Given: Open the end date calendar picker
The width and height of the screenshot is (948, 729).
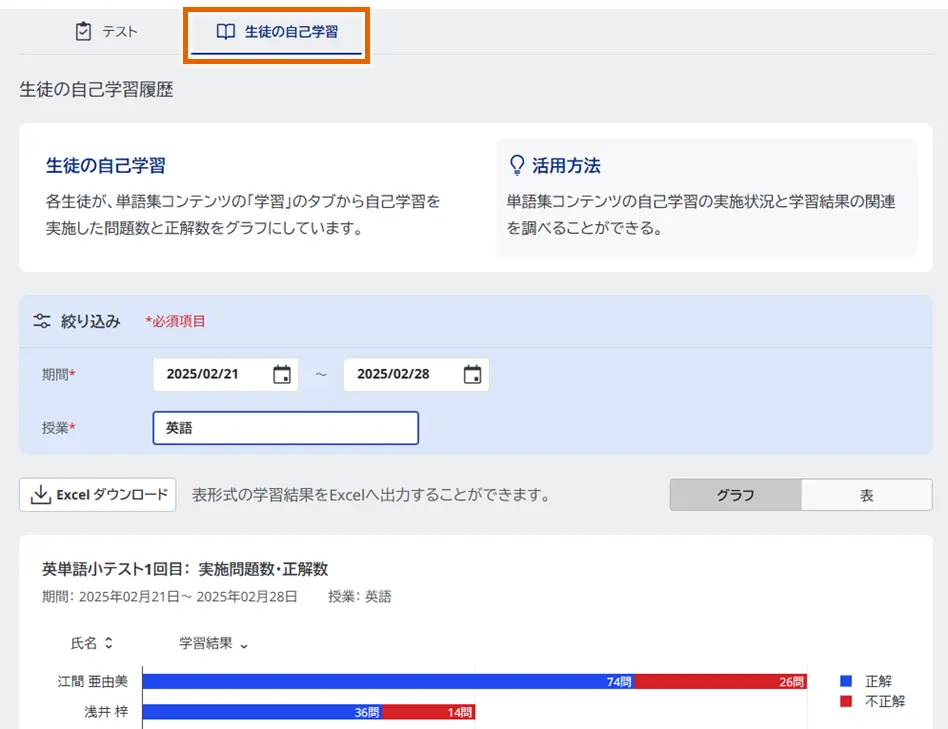Looking at the screenshot, I should [x=471, y=374].
